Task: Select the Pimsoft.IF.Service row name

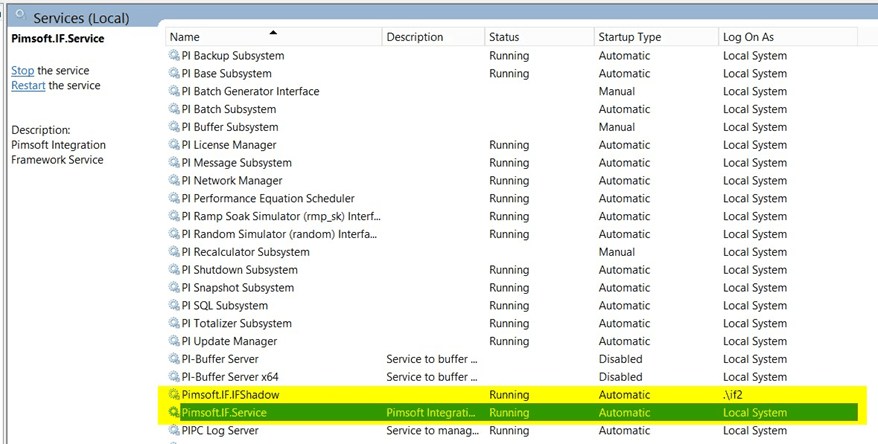Action: [x=224, y=413]
